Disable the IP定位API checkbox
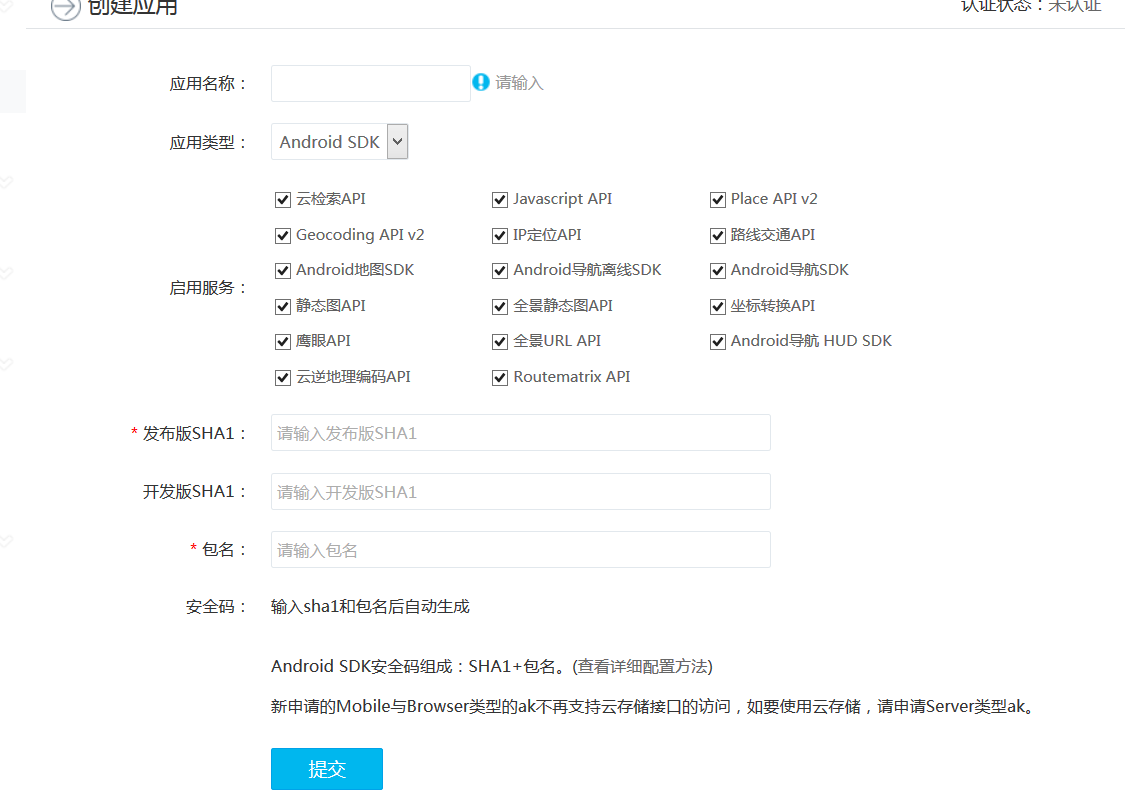Image resolution: width=1125 pixels, height=810 pixels. pos(500,235)
